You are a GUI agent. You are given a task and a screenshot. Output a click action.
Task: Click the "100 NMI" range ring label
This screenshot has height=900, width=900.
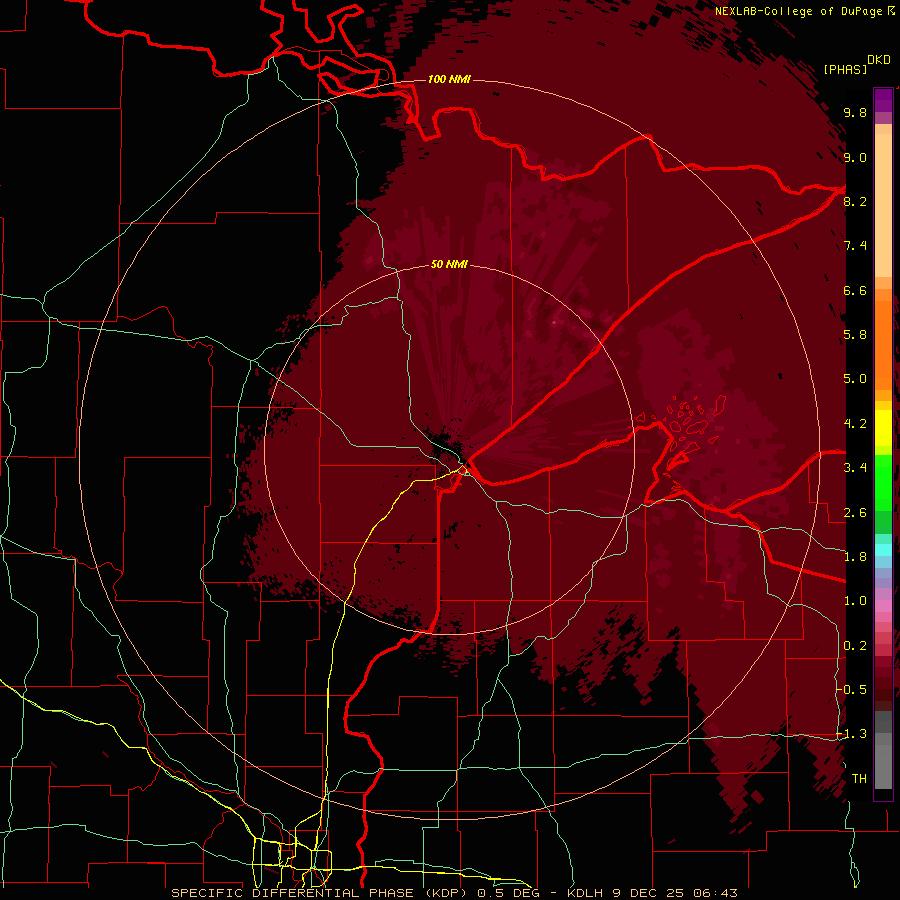tap(449, 79)
